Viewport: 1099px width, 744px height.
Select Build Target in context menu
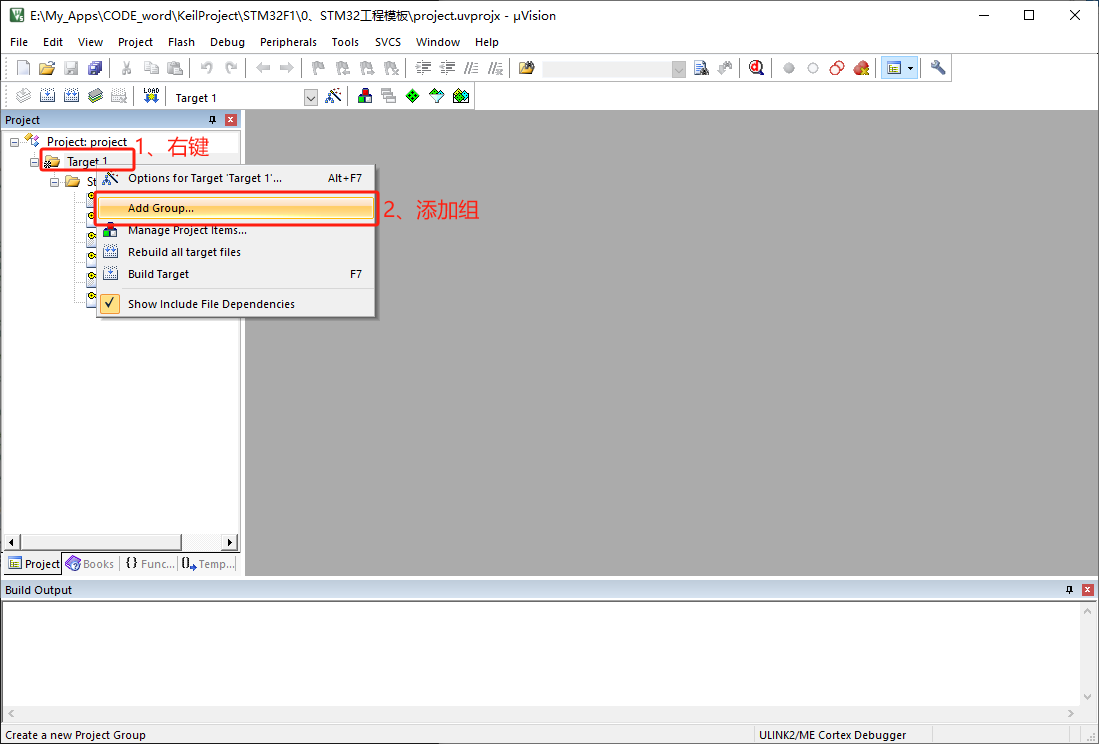(236, 274)
